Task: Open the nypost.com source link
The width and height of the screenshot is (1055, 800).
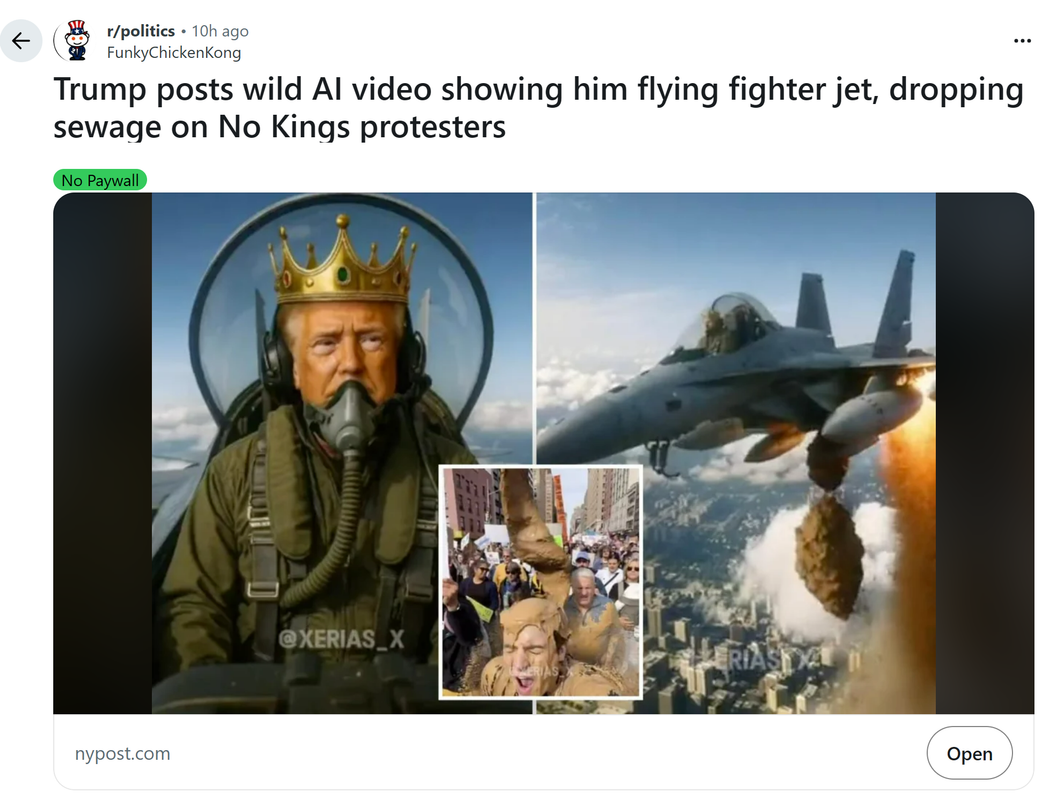Action: (x=122, y=754)
